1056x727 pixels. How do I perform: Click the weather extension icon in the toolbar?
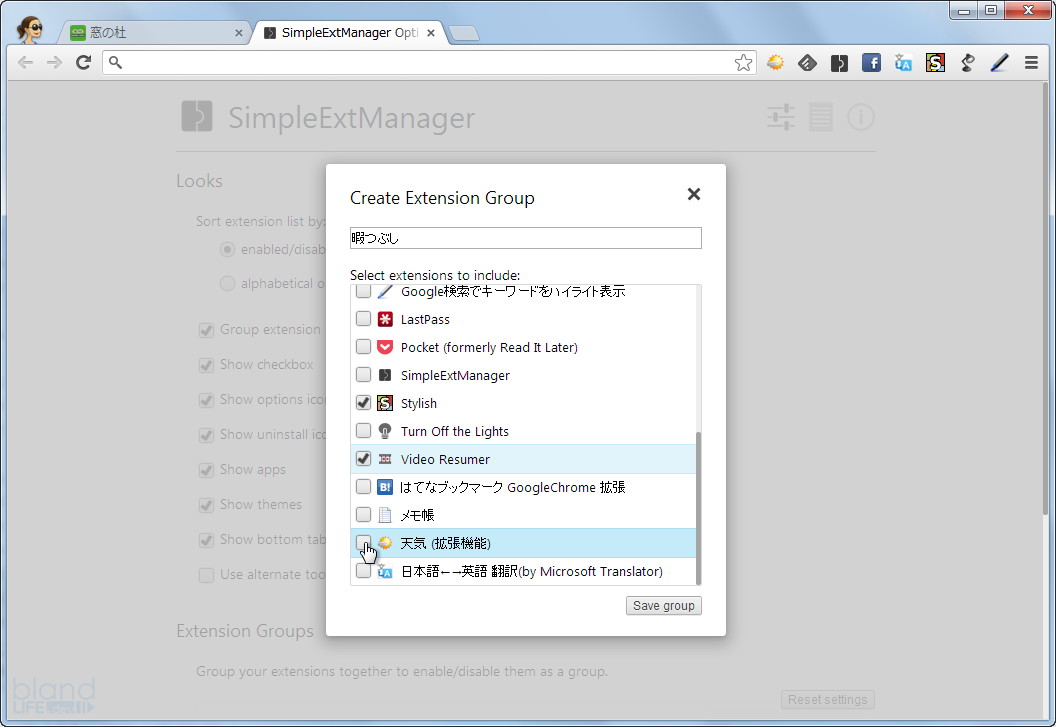click(775, 63)
